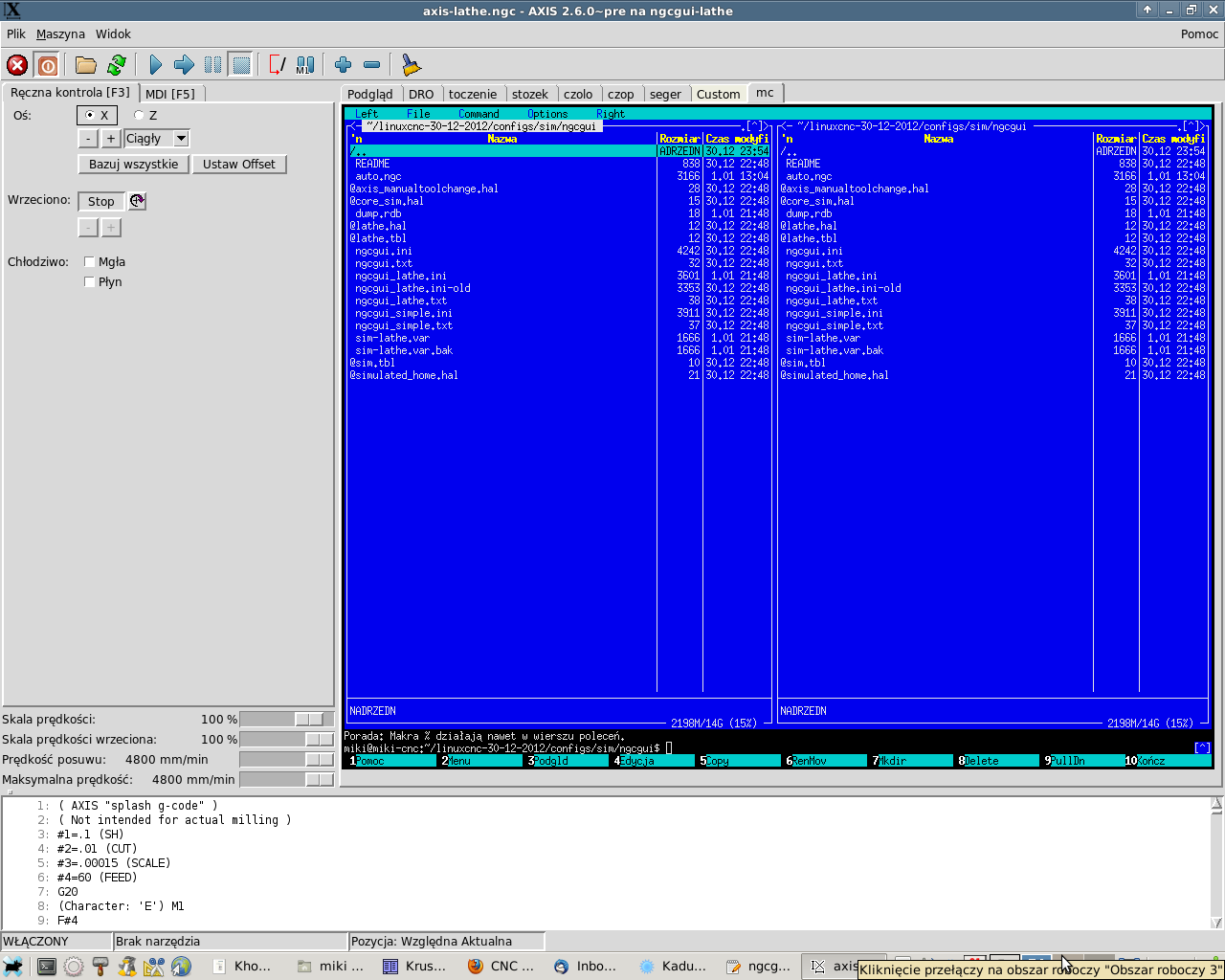This screenshot has height=980, width=1225.
Task: Click the Skala prędkości wrzeciona slider
Action: point(286,740)
